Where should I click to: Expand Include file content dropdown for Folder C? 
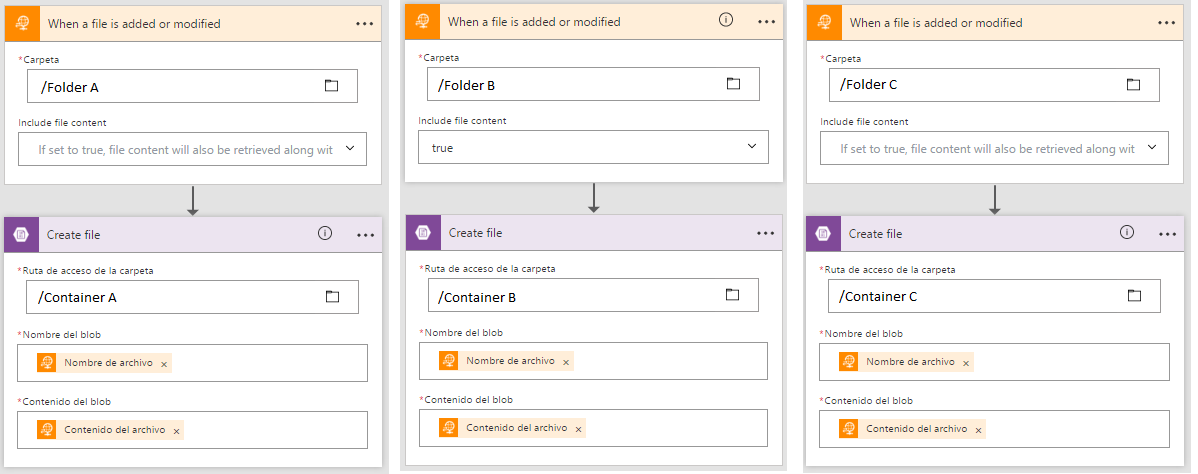pyautogui.click(x=1152, y=148)
